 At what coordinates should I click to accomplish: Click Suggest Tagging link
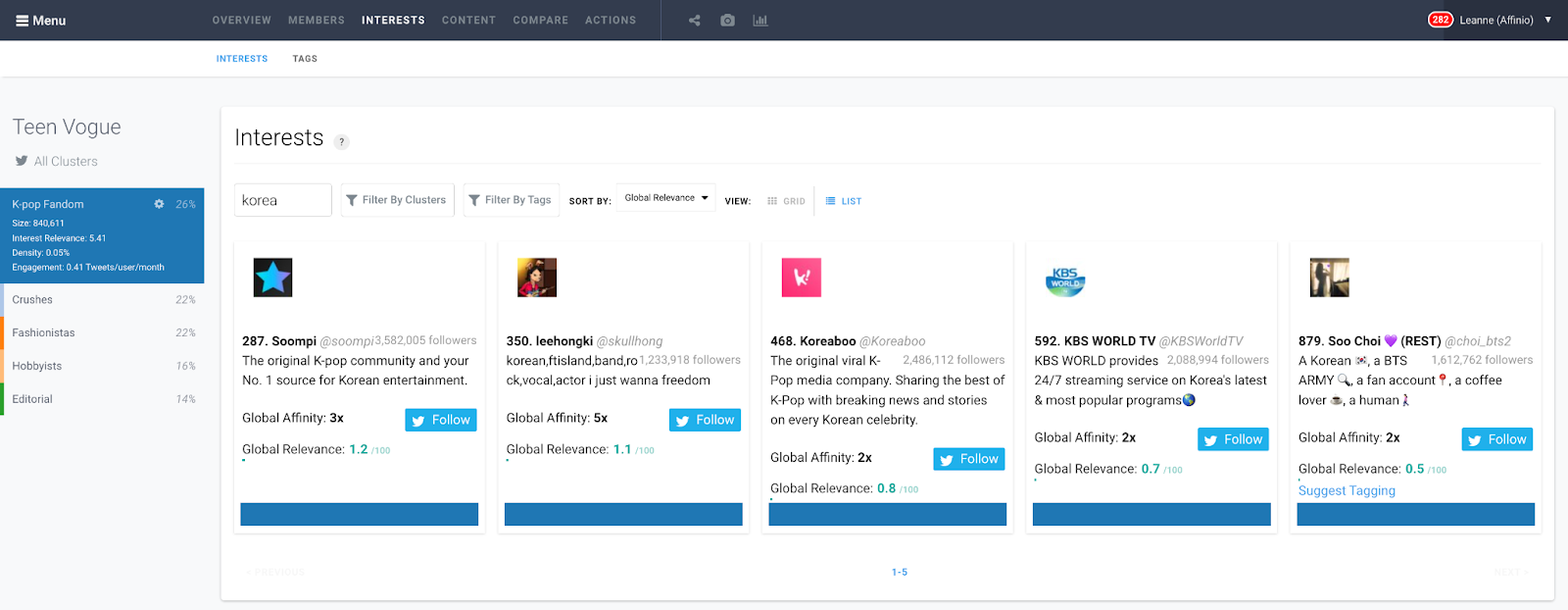[x=1347, y=490]
